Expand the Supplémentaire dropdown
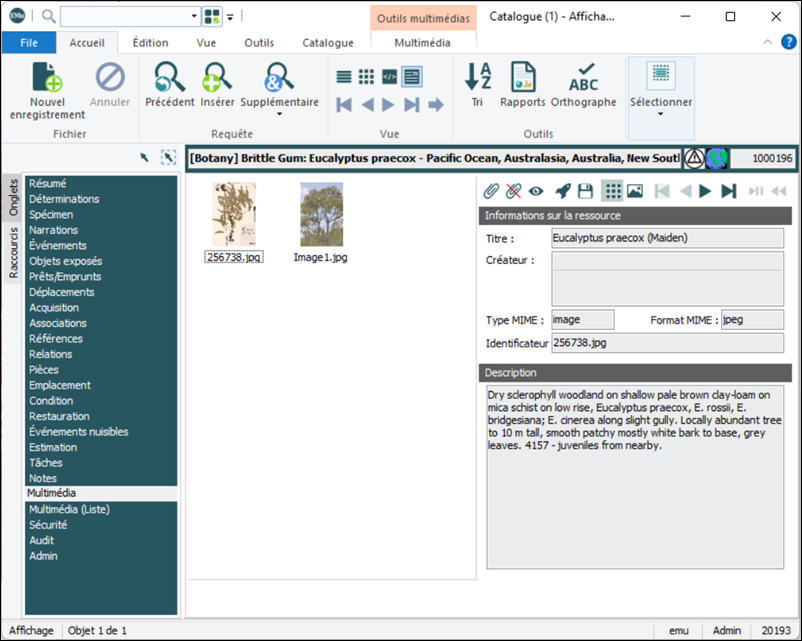 [x=279, y=114]
